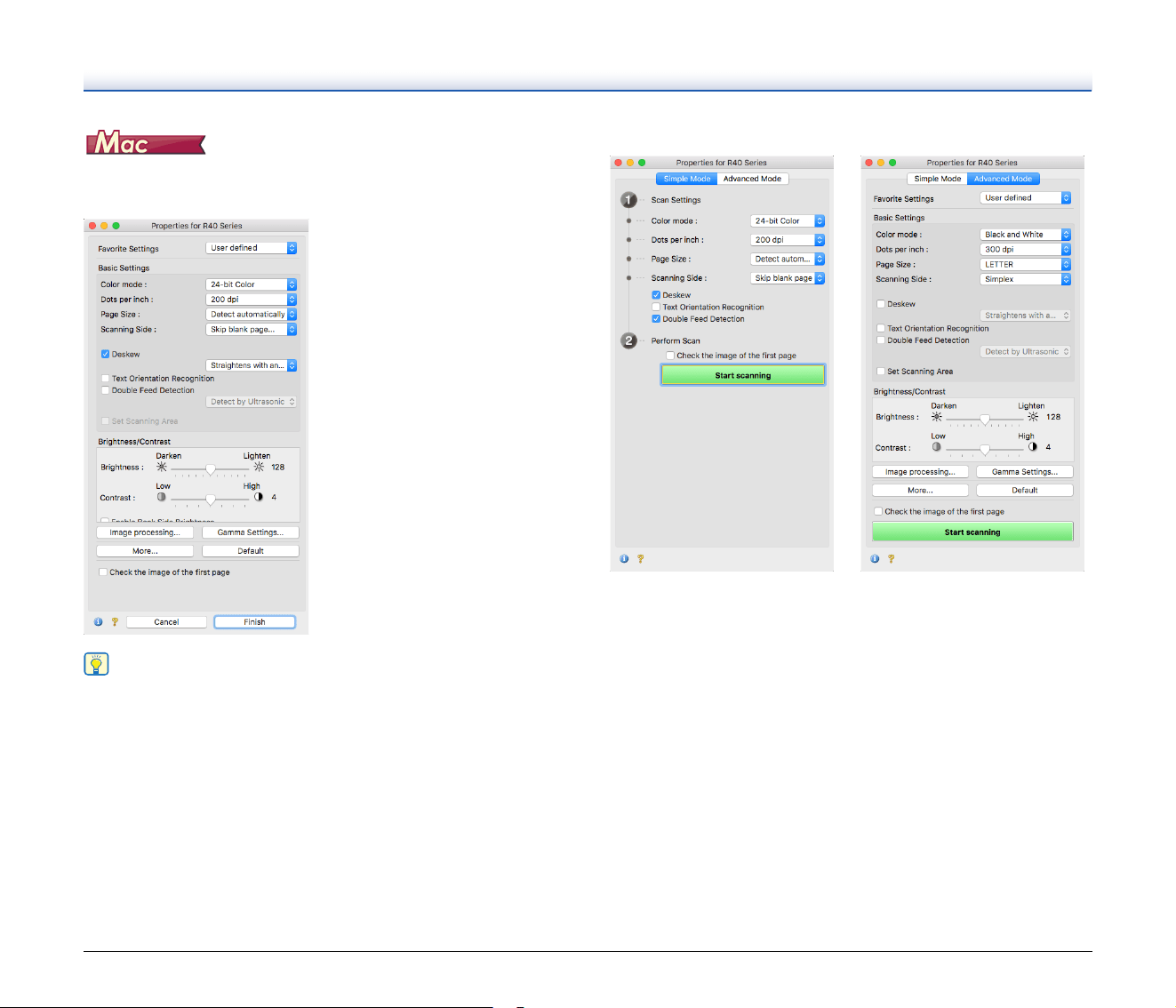Viewport: 1176px width, 1008px height.
Task: Enable Text Orientation Recognition in the Simple Mode window
Action: tap(656, 308)
